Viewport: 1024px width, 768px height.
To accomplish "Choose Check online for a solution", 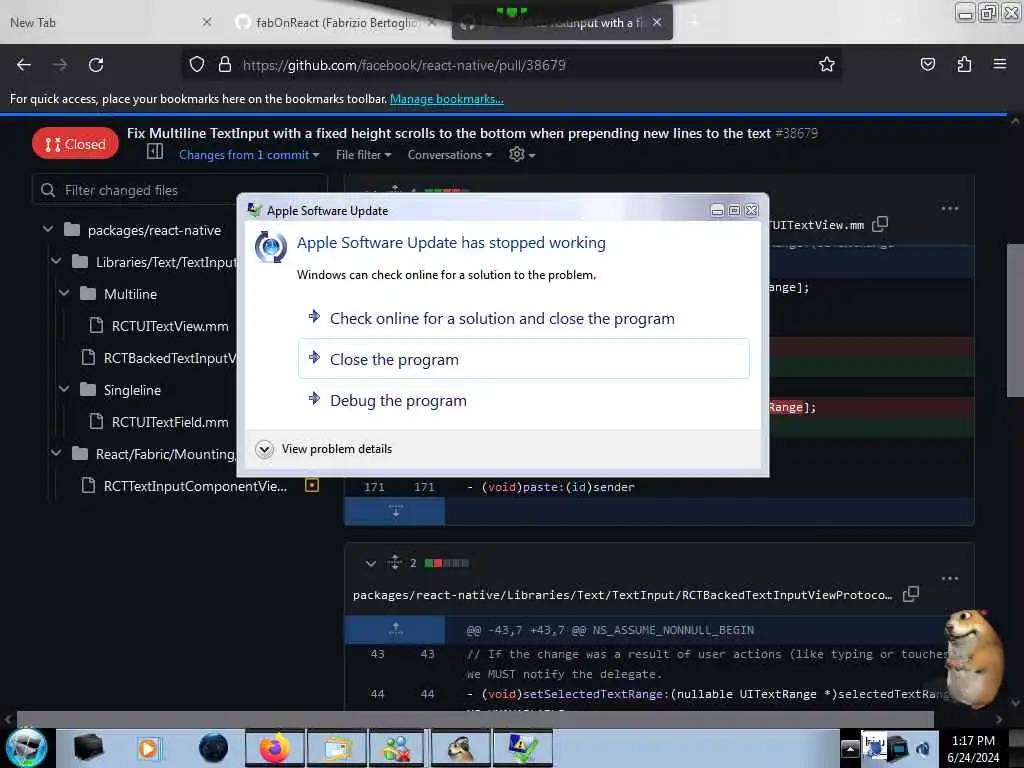I will pyautogui.click(x=524, y=318).
